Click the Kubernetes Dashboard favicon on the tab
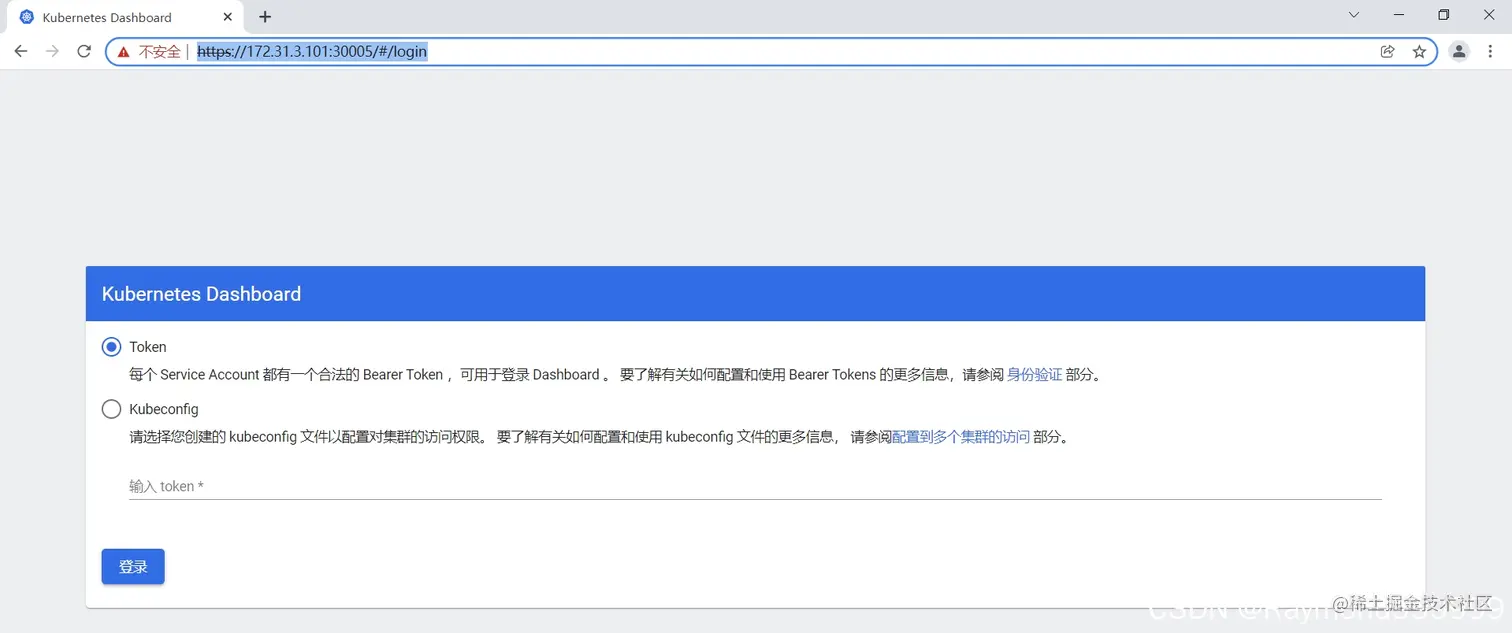Image resolution: width=1512 pixels, height=633 pixels. 26,16
